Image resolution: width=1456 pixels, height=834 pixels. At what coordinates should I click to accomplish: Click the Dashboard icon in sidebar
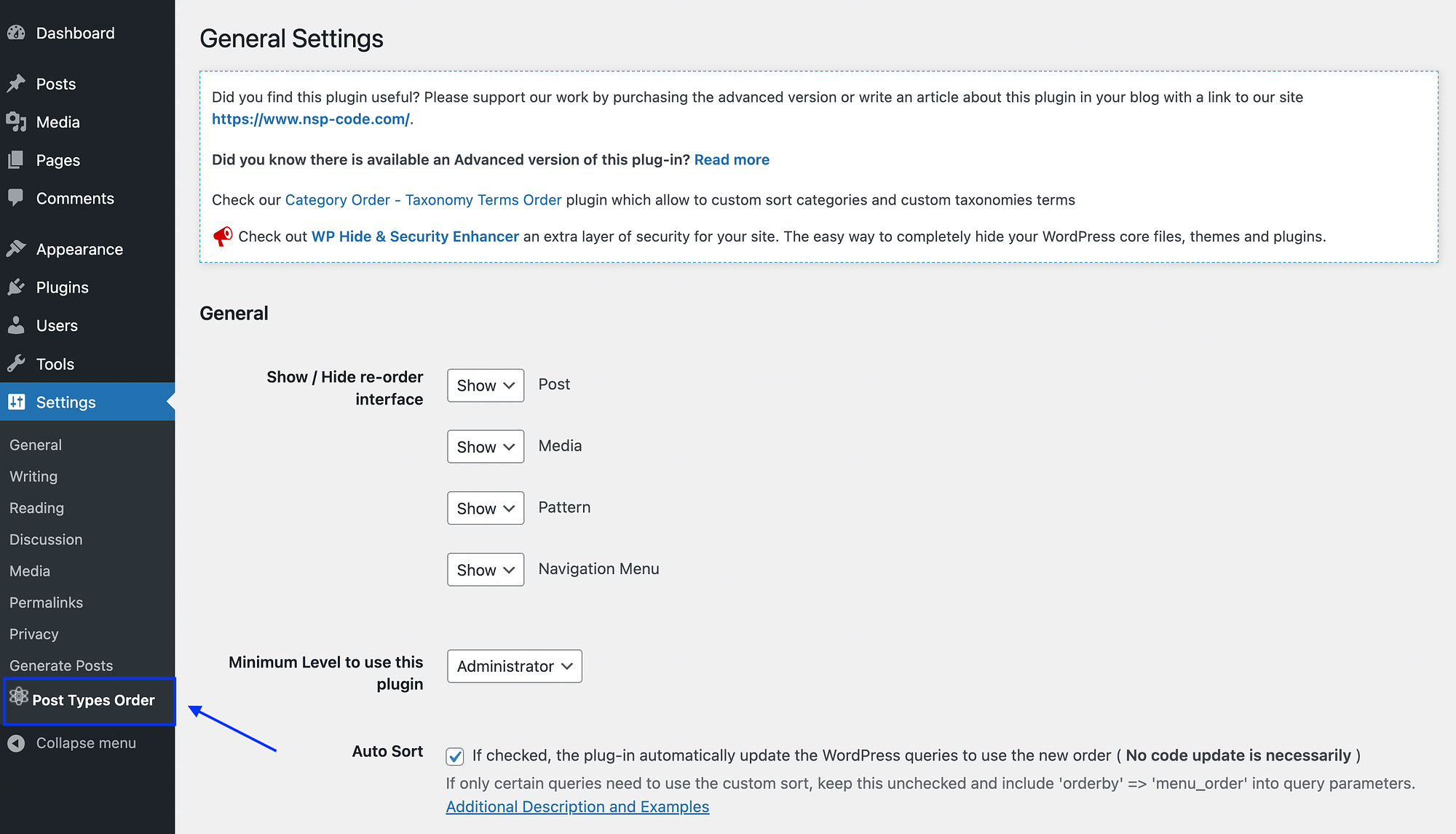(15, 32)
